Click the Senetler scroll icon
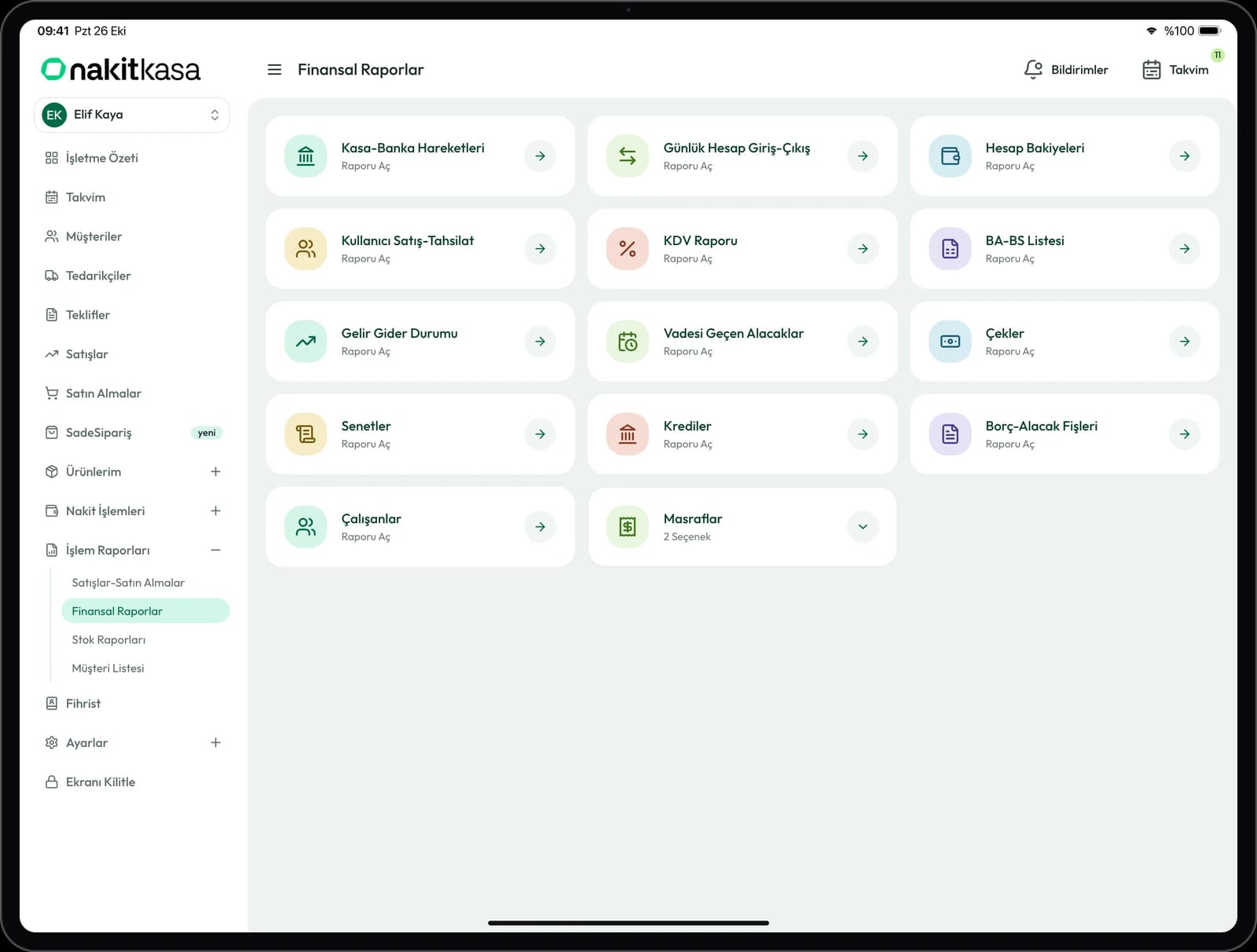This screenshot has width=1257, height=952. (x=306, y=434)
